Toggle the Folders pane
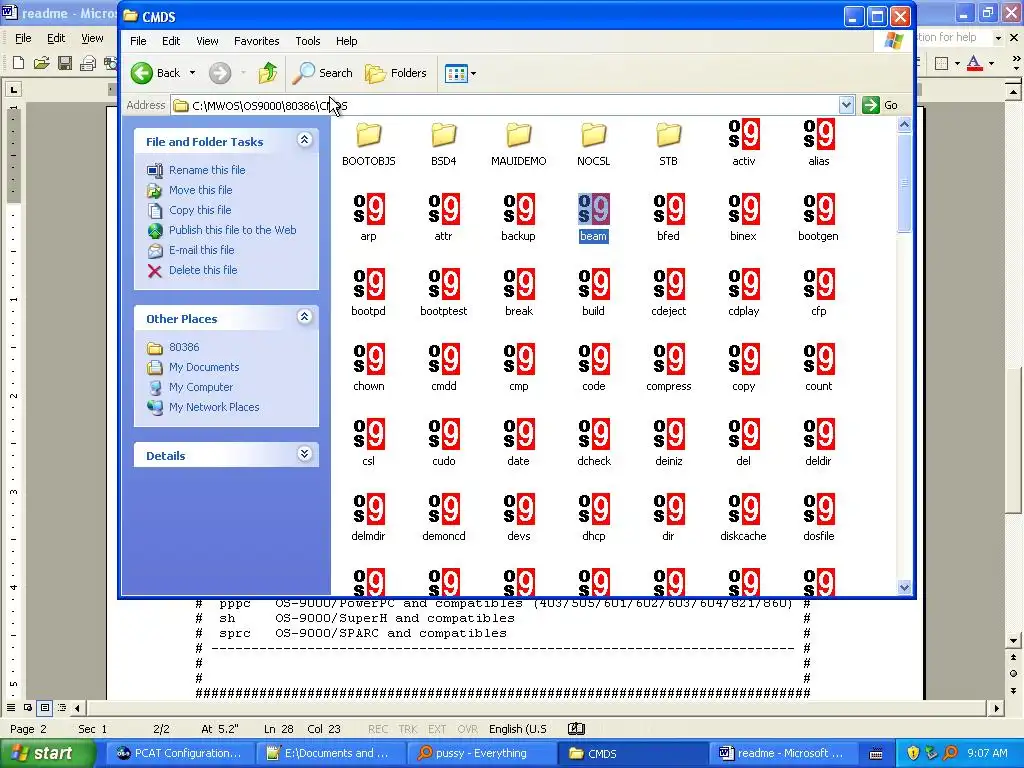The width and height of the screenshot is (1024, 768). click(x=395, y=72)
